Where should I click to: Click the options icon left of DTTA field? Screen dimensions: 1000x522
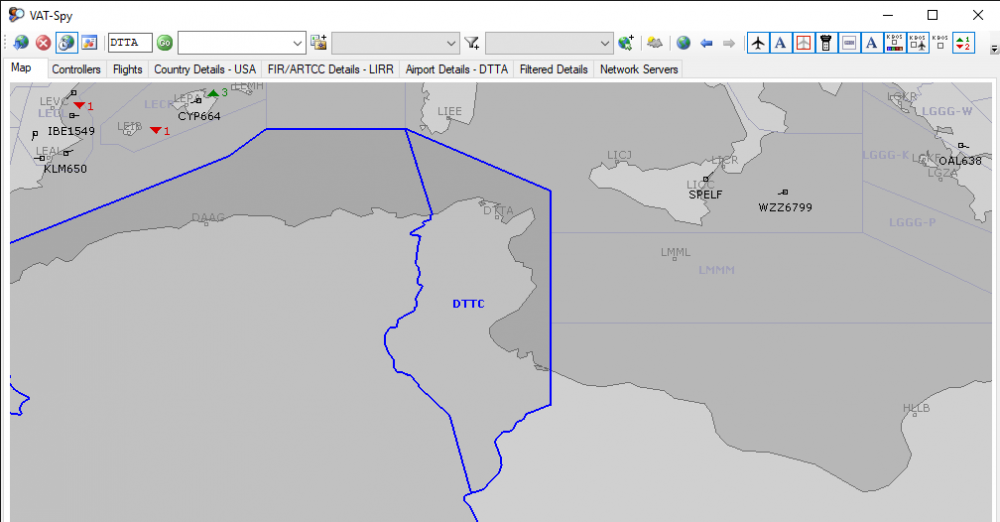89,43
